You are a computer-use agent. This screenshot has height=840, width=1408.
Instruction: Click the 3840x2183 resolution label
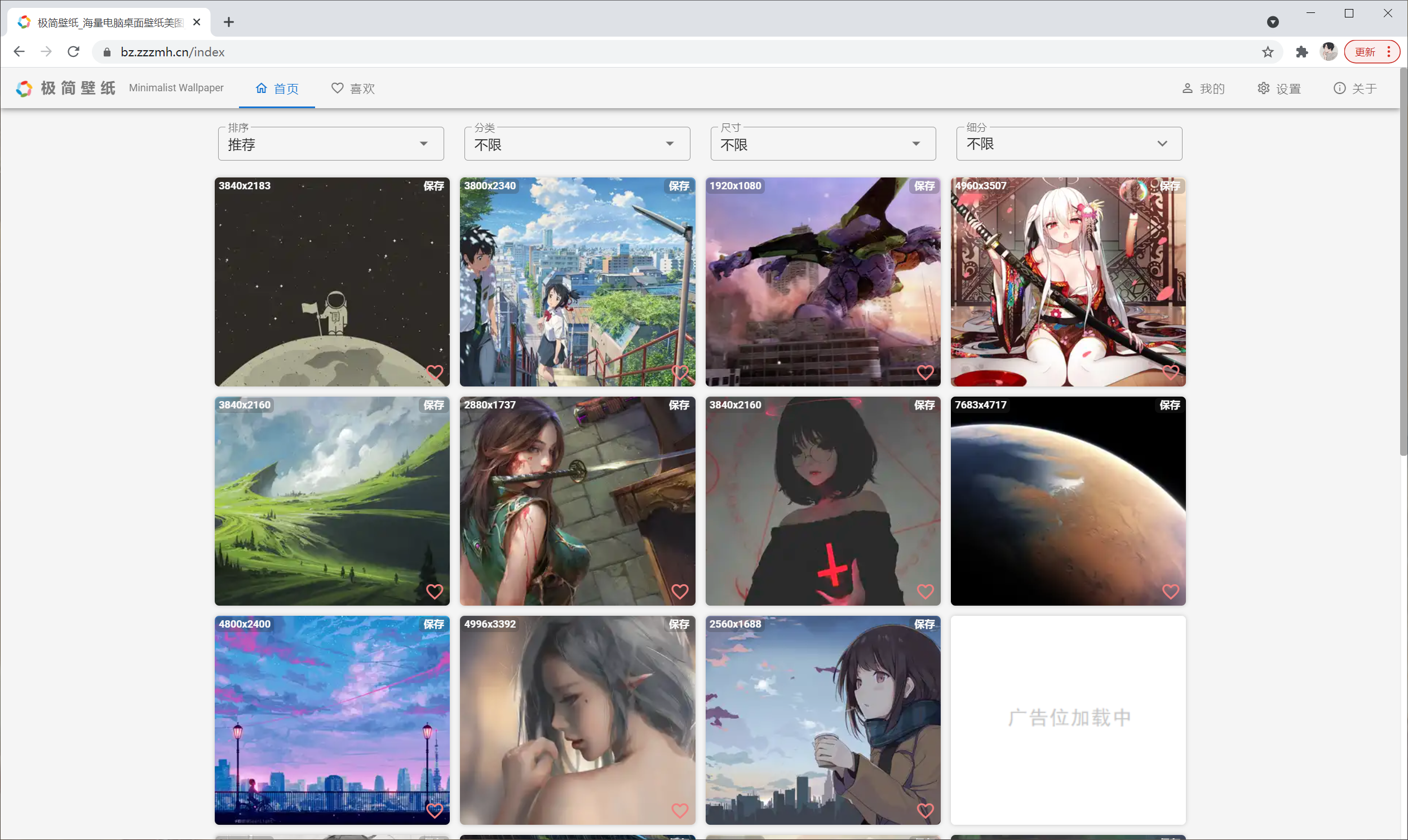click(245, 186)
